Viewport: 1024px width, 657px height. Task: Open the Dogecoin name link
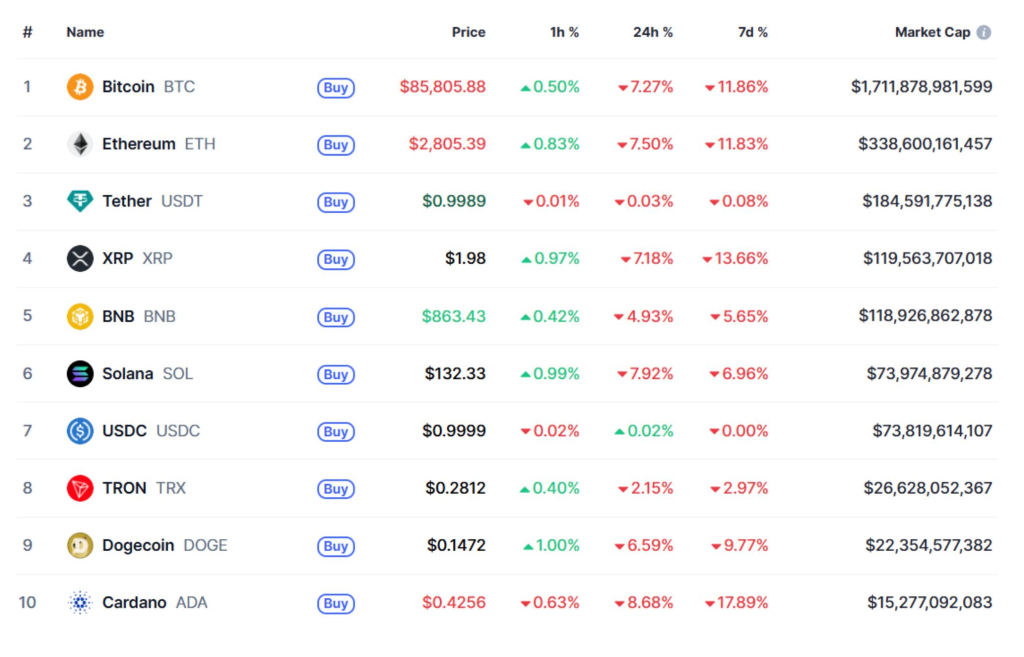point(138,546)
